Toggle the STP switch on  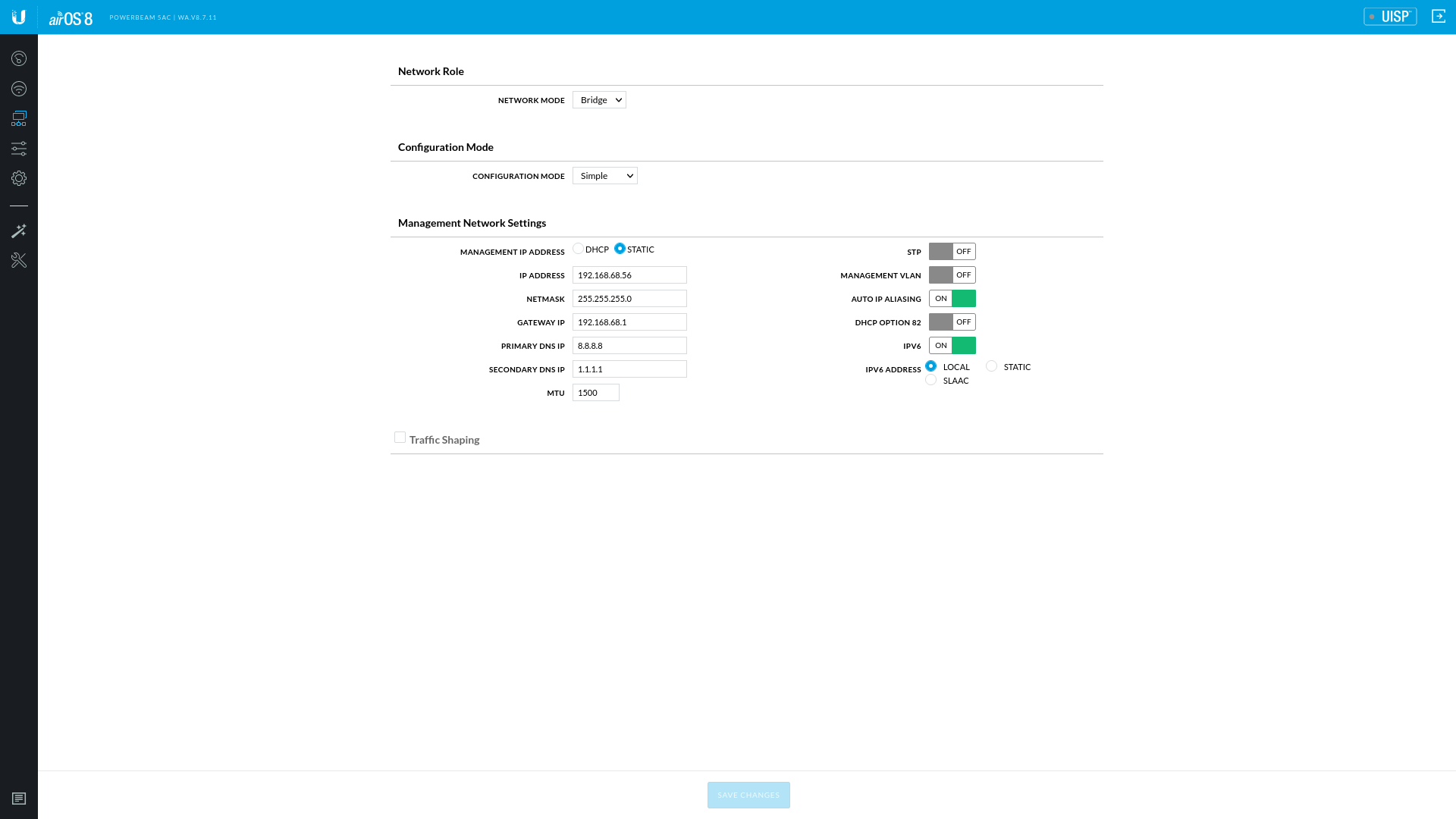952,251
